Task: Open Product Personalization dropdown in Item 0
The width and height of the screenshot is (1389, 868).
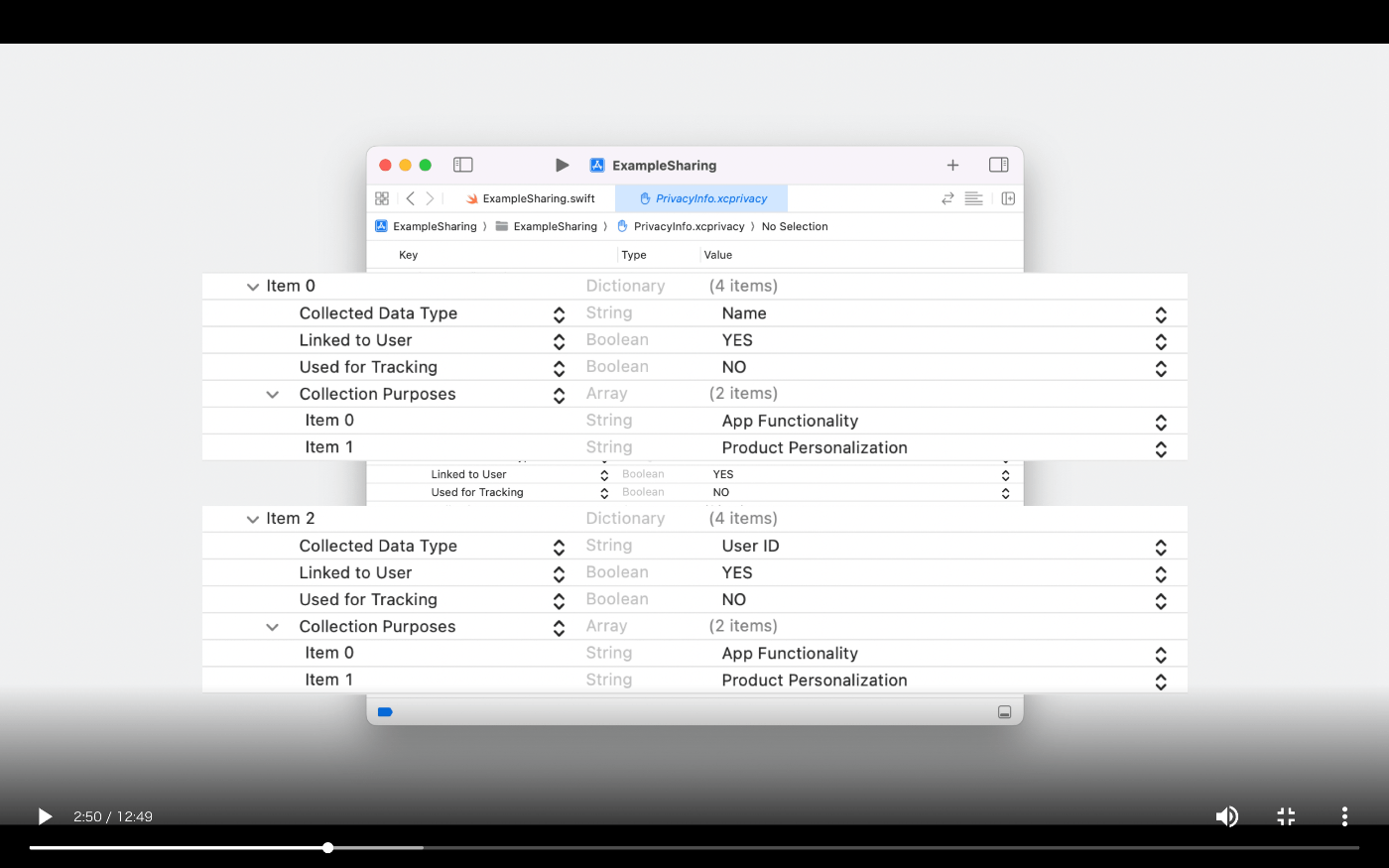Action: click(x=1161, y=449)
